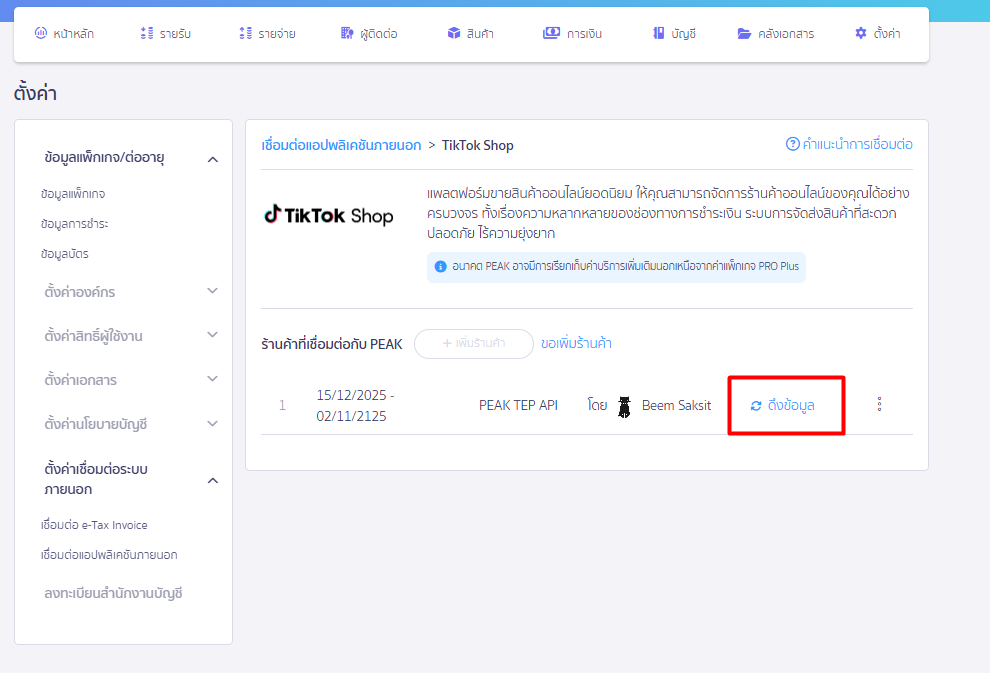
Task: Click the ผู้ติดต่อ contacts icon
Action: point(347,33)
